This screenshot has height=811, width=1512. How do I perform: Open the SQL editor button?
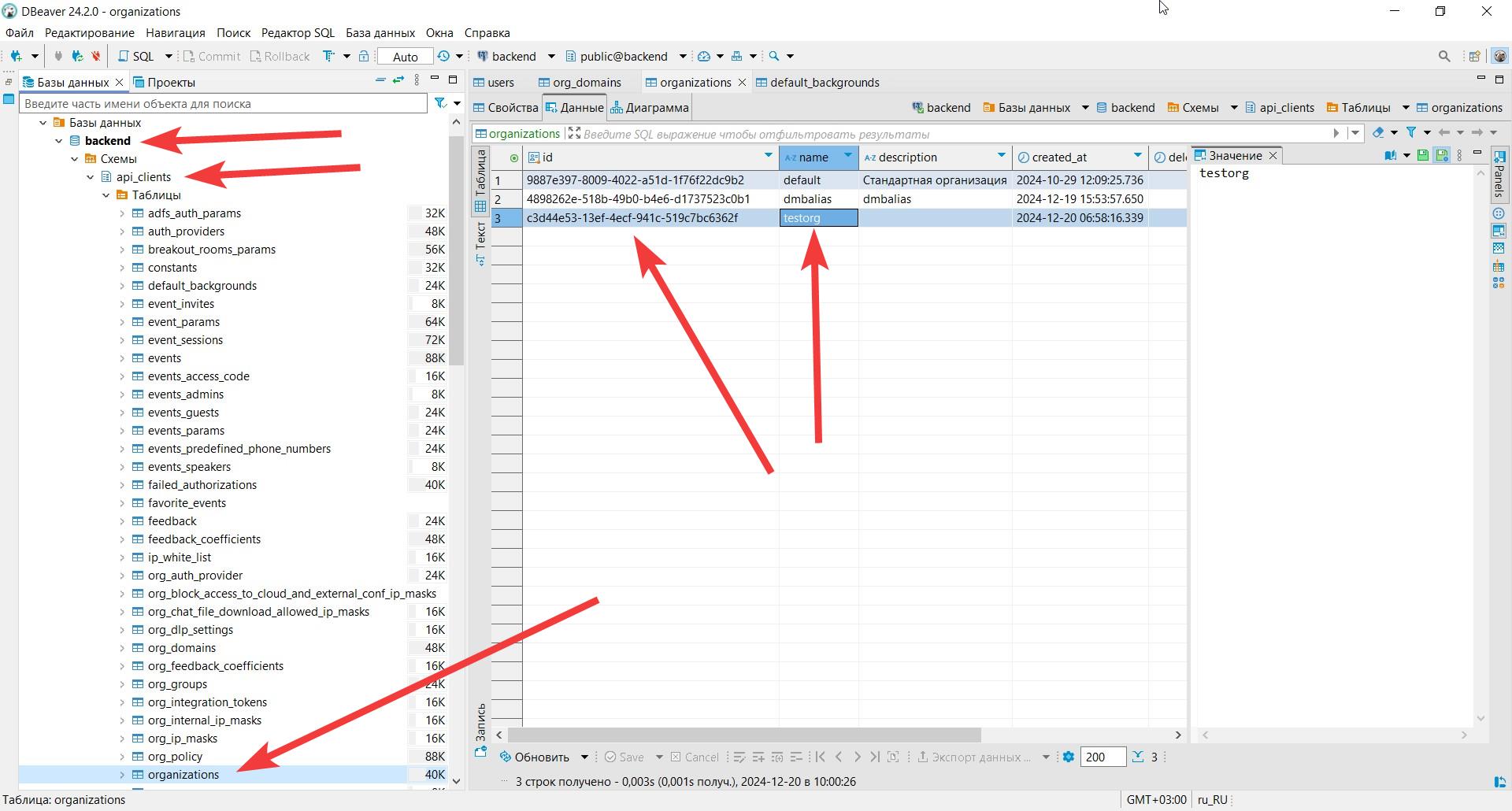[x=136, y=56]
